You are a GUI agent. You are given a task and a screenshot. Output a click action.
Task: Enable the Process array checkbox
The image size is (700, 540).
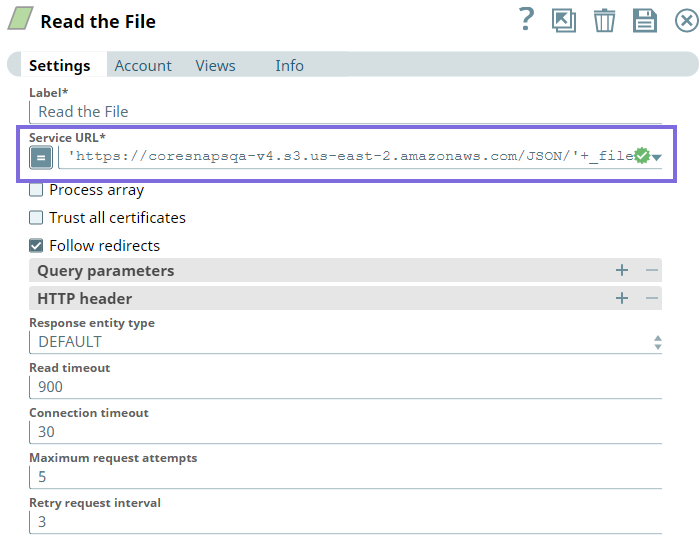coord(37,190)
